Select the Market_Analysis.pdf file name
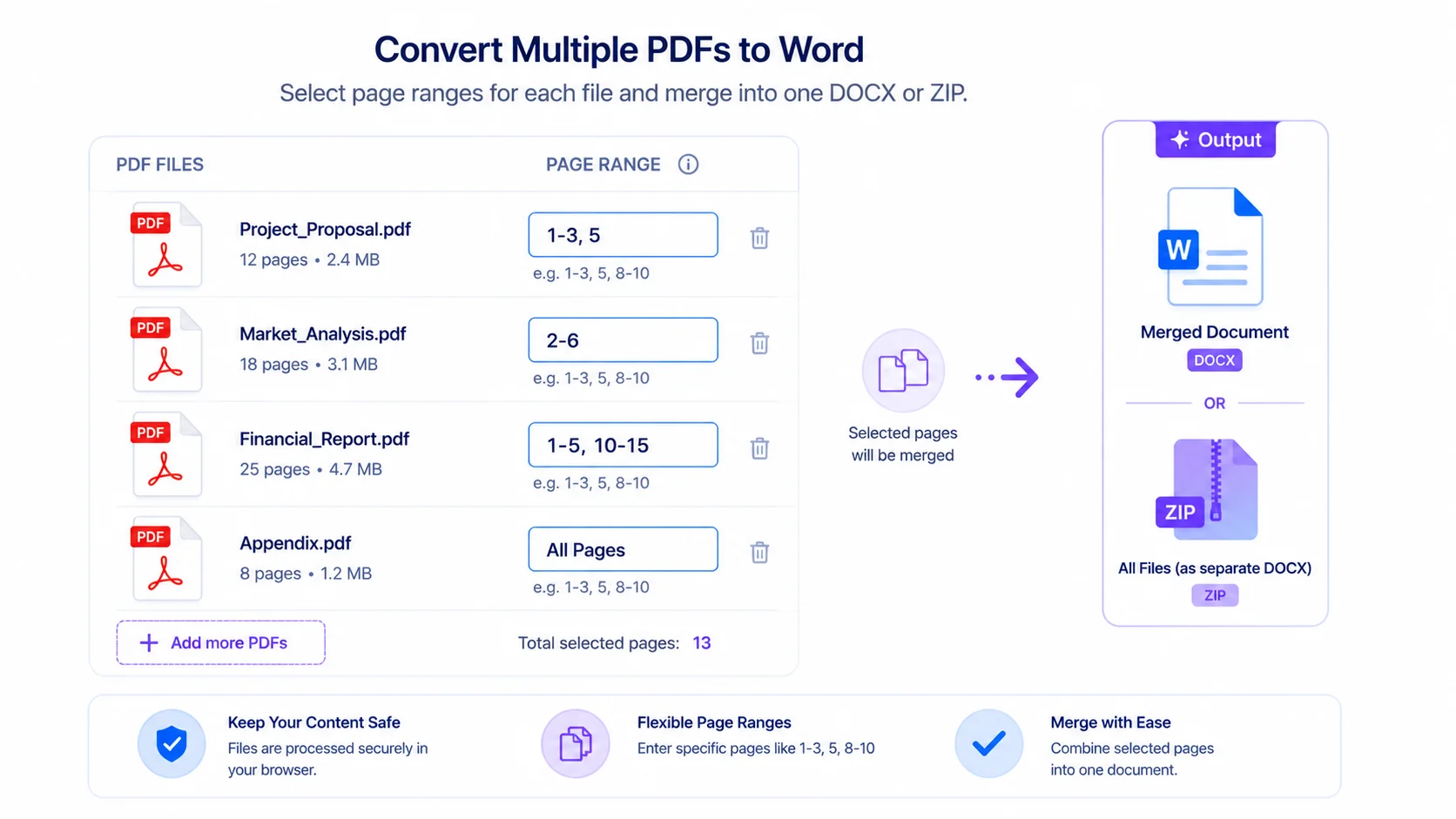1456x819 pixels. point(323,334)
